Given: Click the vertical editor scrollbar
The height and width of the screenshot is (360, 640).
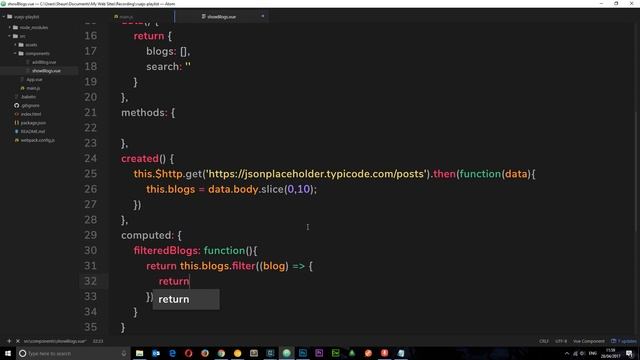Looking at the screenshot, I should pos(637,171).
